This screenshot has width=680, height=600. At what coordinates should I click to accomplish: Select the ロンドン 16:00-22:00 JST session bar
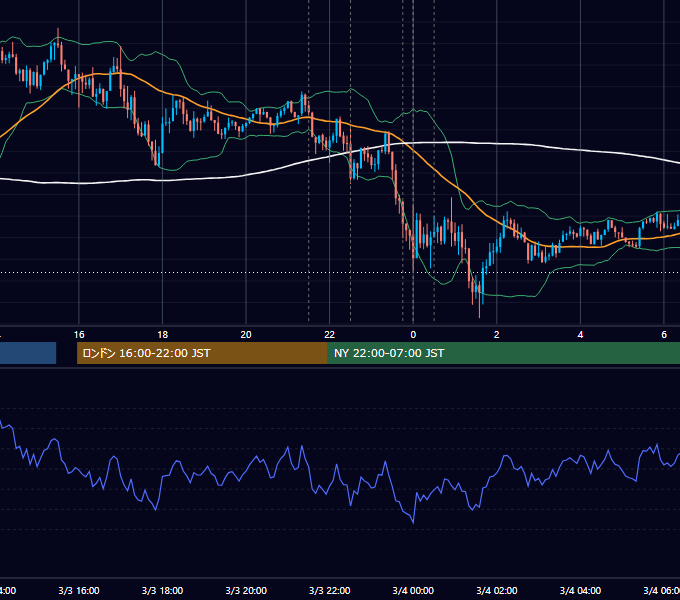(202, 353)
